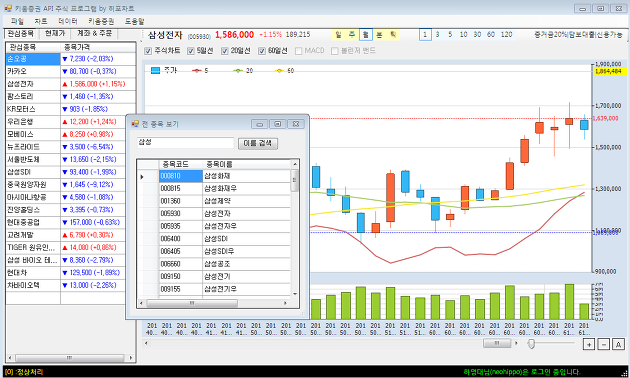Click the 종목가격 watchlist column header
The image size is (630, 378).
click(x=98, y=47)
